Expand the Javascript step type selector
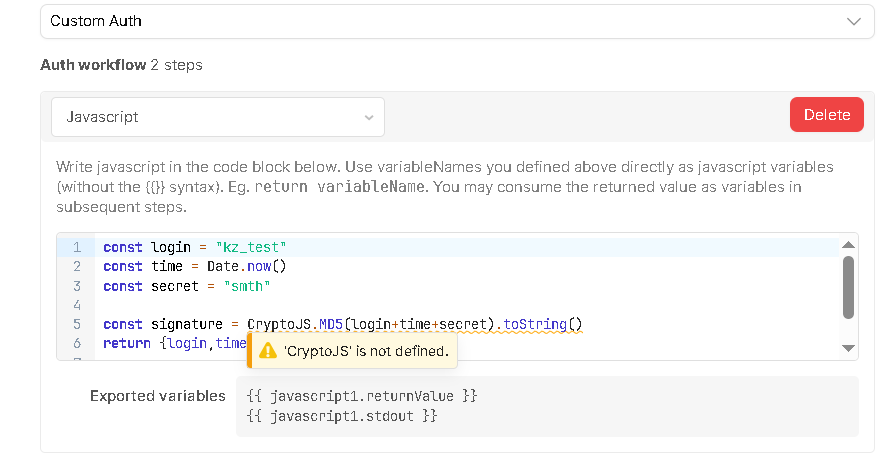Viewport: 890px width, 459px height. [x=217, y=117]
